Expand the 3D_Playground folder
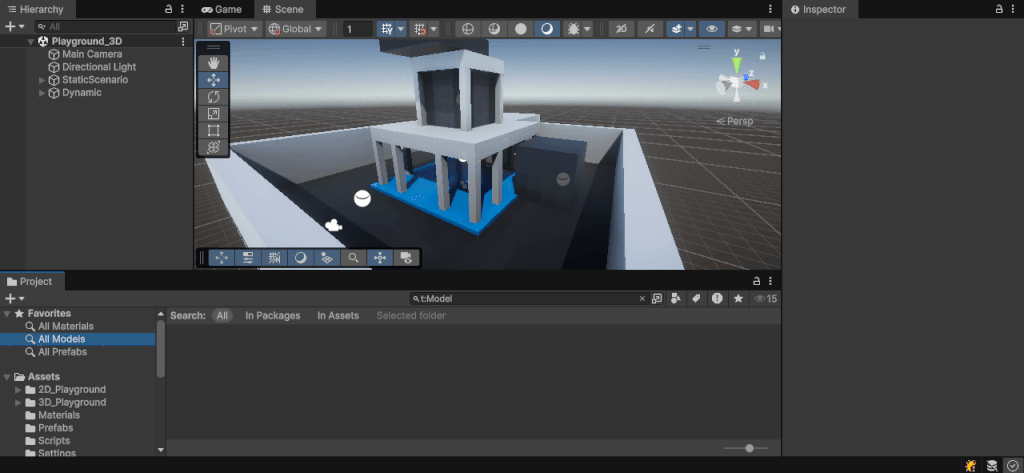The width and height of the screenshot is (1024, 473). [x=18, y=402]
